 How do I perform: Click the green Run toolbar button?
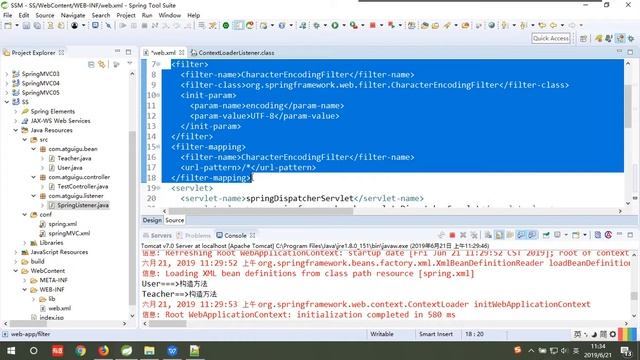click(x=335, y=25)
